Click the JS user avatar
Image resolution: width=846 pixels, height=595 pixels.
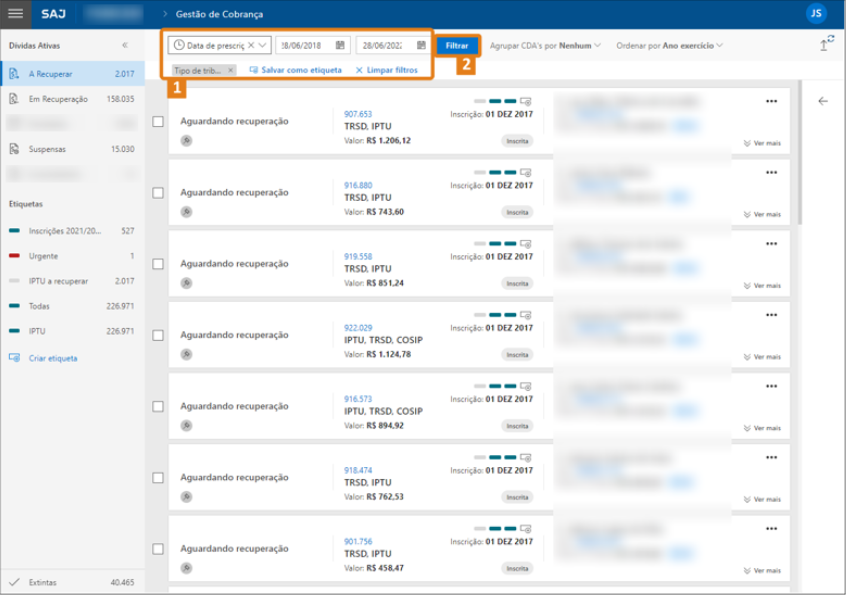tap(816, 13)
